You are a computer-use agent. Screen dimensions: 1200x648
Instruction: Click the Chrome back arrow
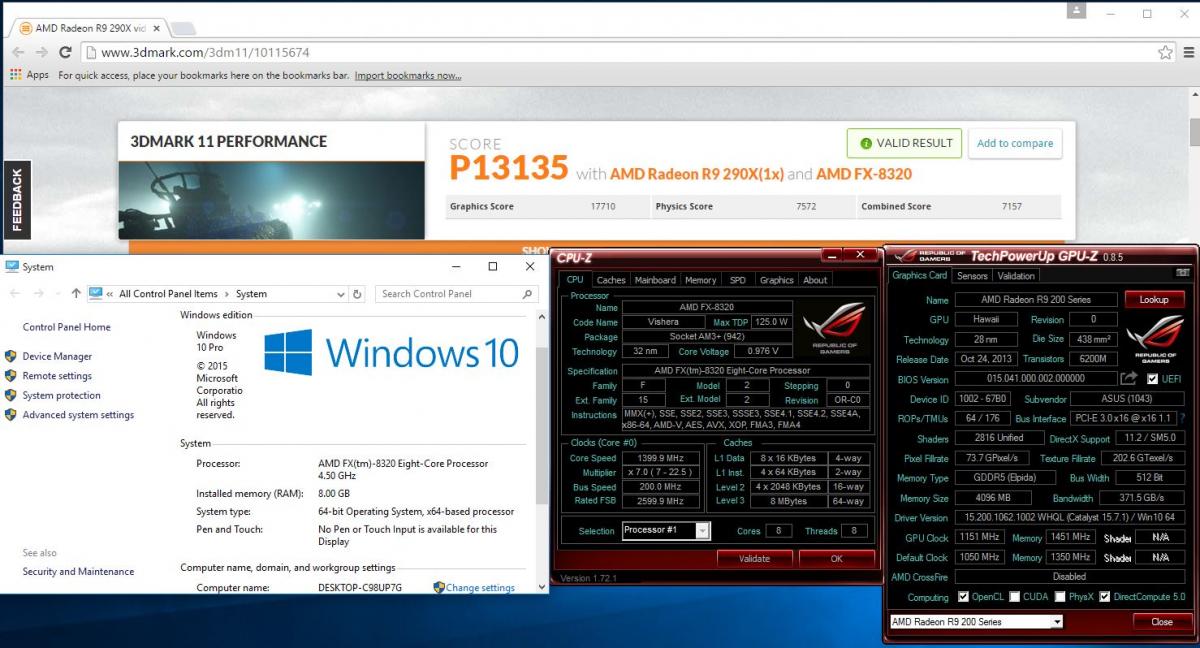[x=18, y=53]
